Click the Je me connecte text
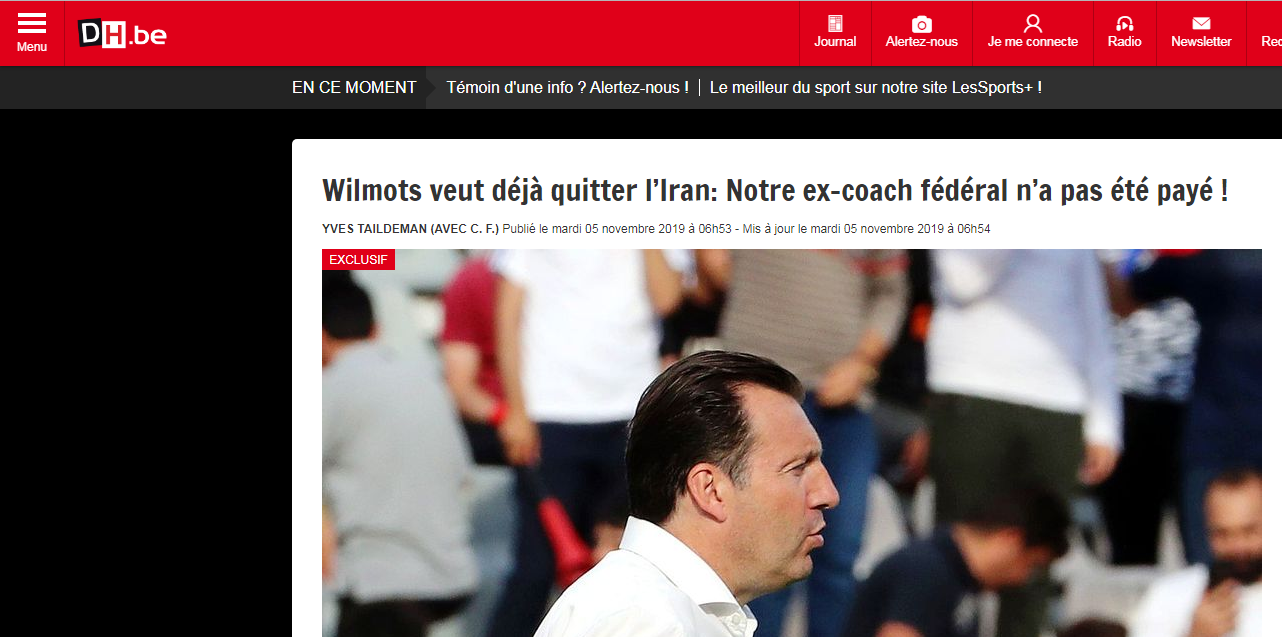This screenshot has width=1282, height=637. point(1033,42)
